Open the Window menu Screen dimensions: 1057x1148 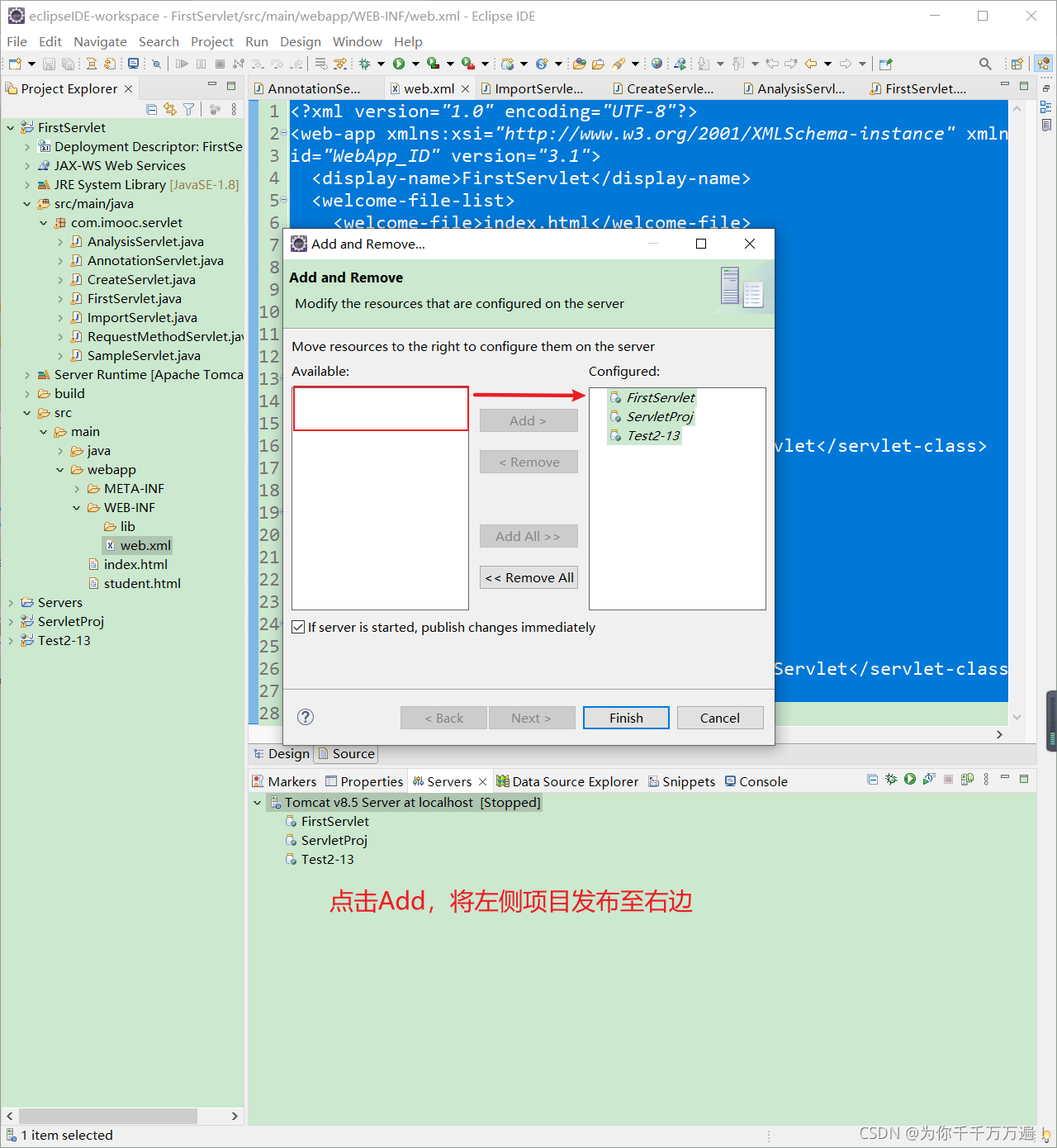[x=357, y=41]
